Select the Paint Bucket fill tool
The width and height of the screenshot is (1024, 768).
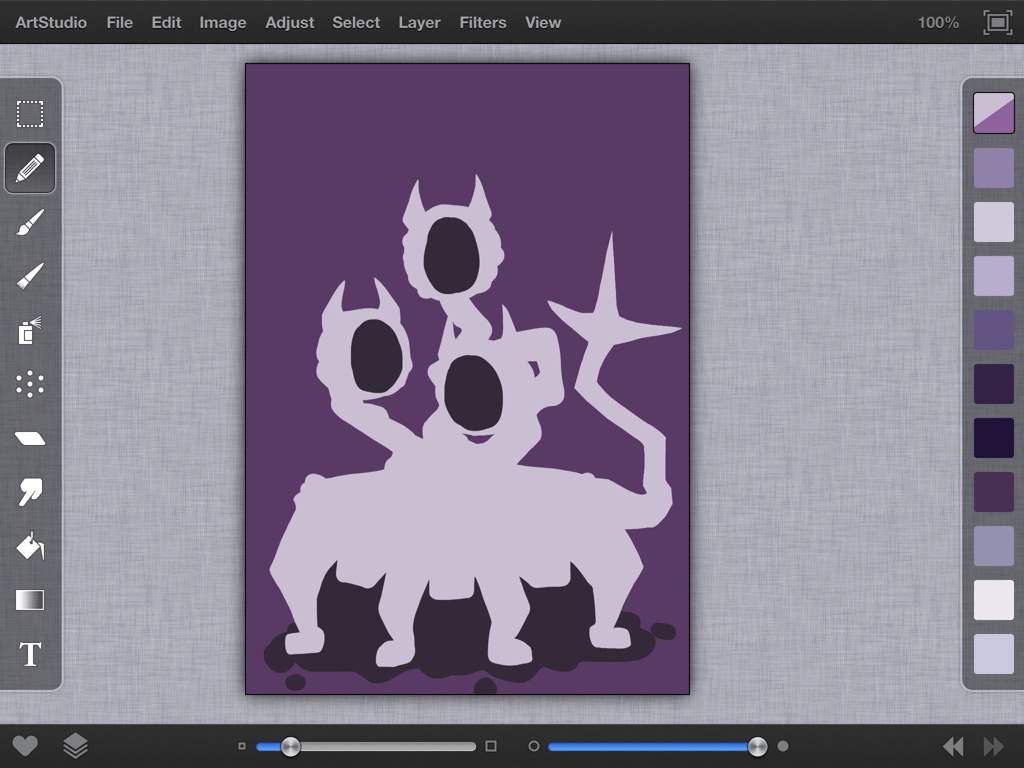[30, 545]
